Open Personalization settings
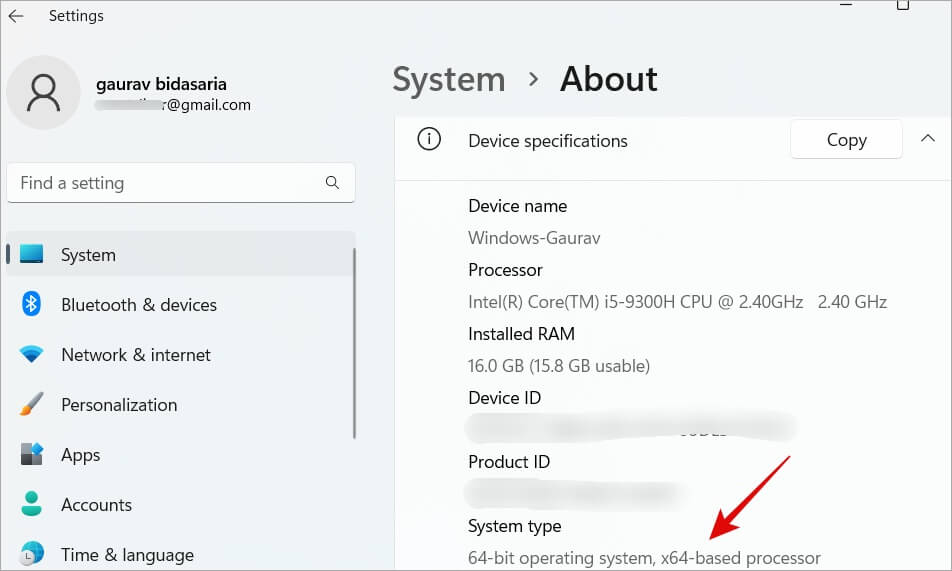The width and height of the screenshot is (952, 571). coord(180,405)
